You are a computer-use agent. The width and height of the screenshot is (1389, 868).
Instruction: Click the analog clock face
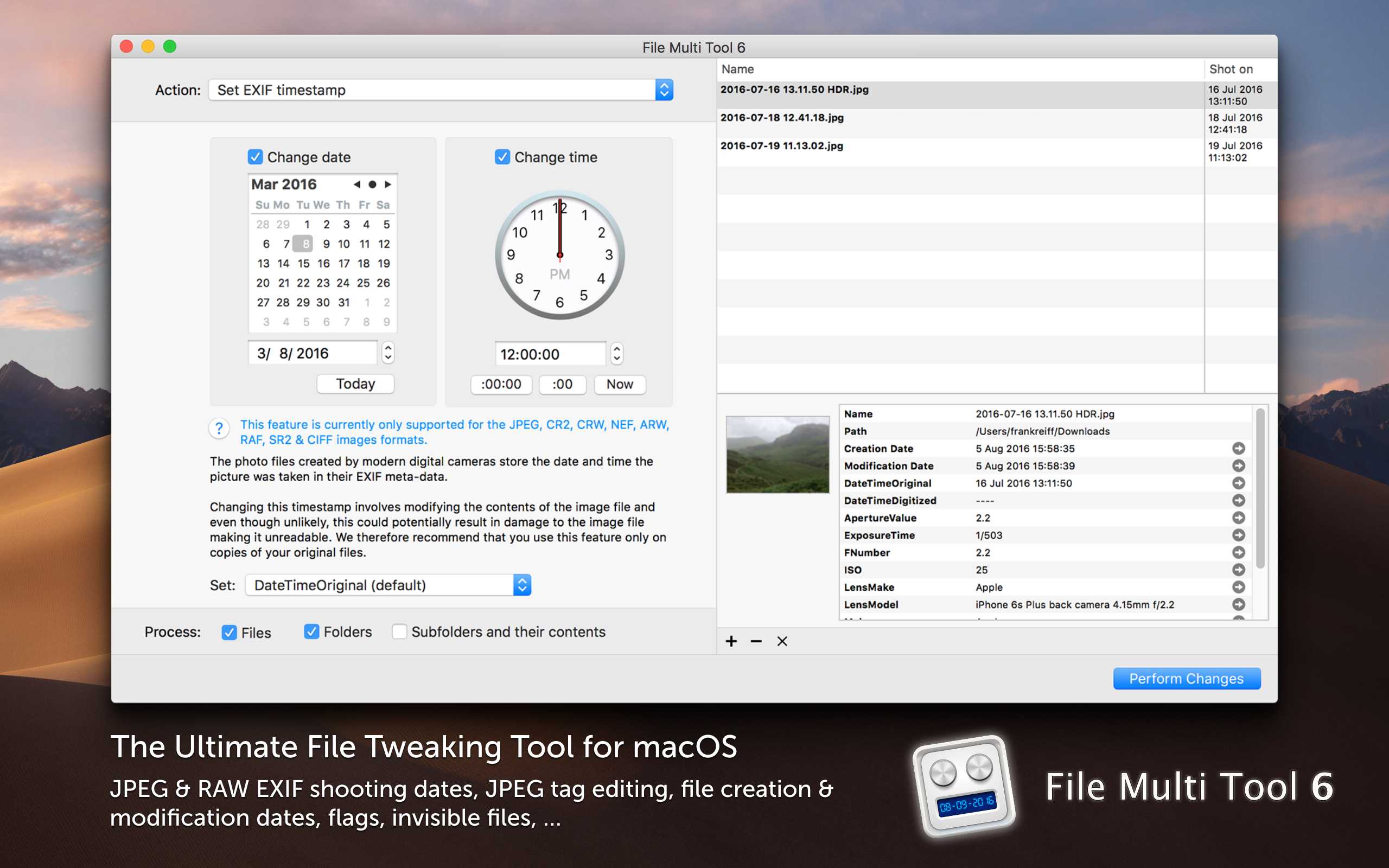coord(559,254)
